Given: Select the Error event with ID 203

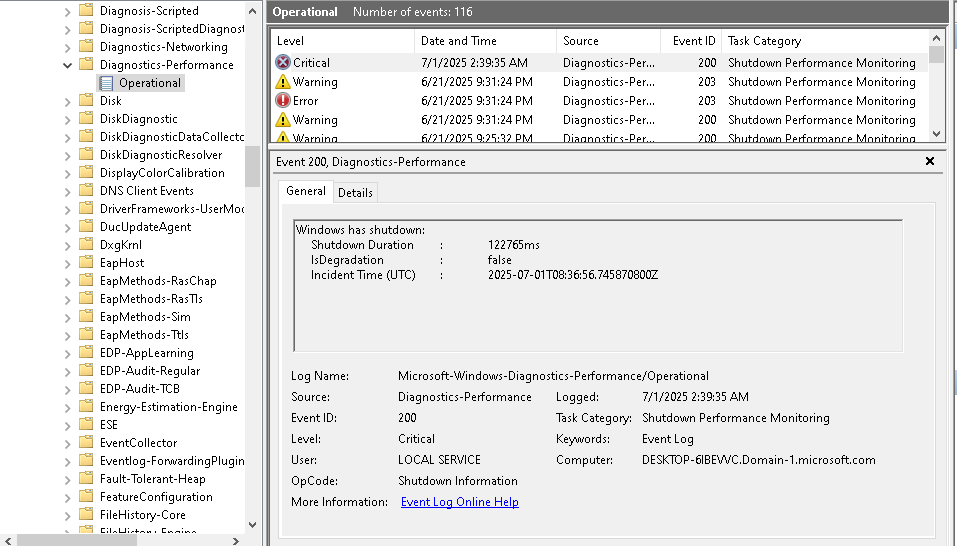Looking at the screenshot, I should (599, 101).
